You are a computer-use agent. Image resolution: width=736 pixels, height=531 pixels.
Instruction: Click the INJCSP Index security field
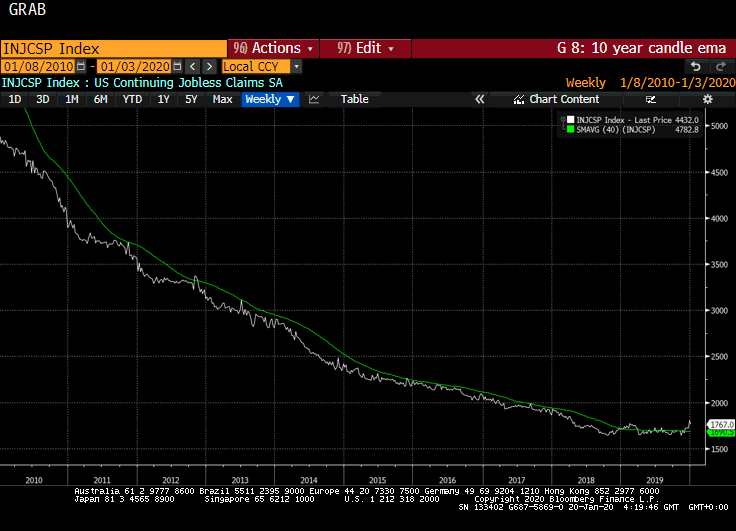pyautogui.click(x=114, y=48)
